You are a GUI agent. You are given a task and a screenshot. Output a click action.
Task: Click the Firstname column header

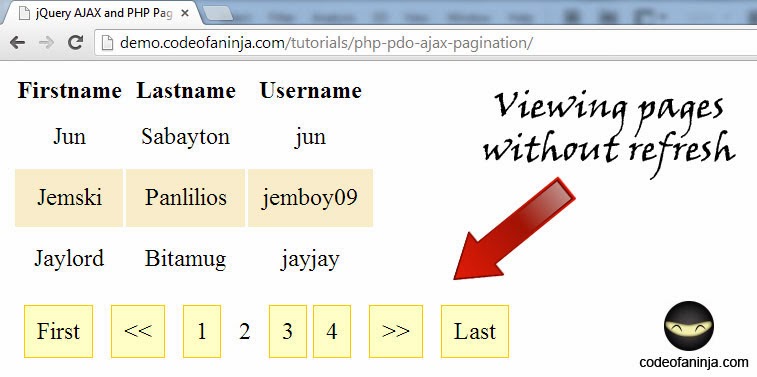[70, 91]
